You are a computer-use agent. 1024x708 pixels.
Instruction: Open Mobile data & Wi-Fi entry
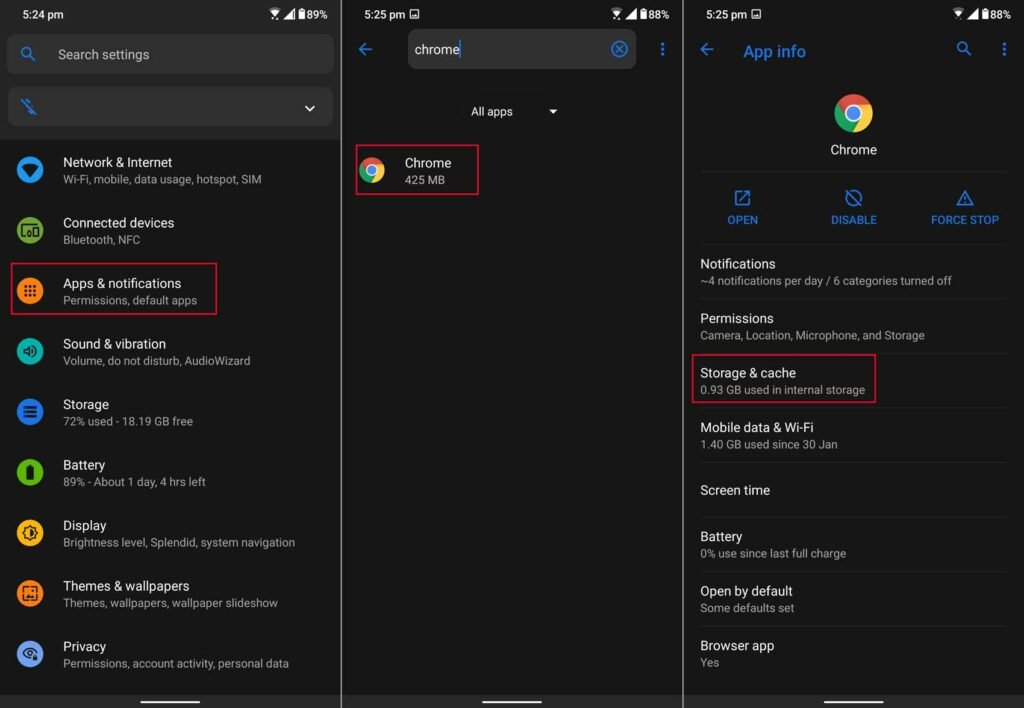pyautogui.click(x=854, y=436)
